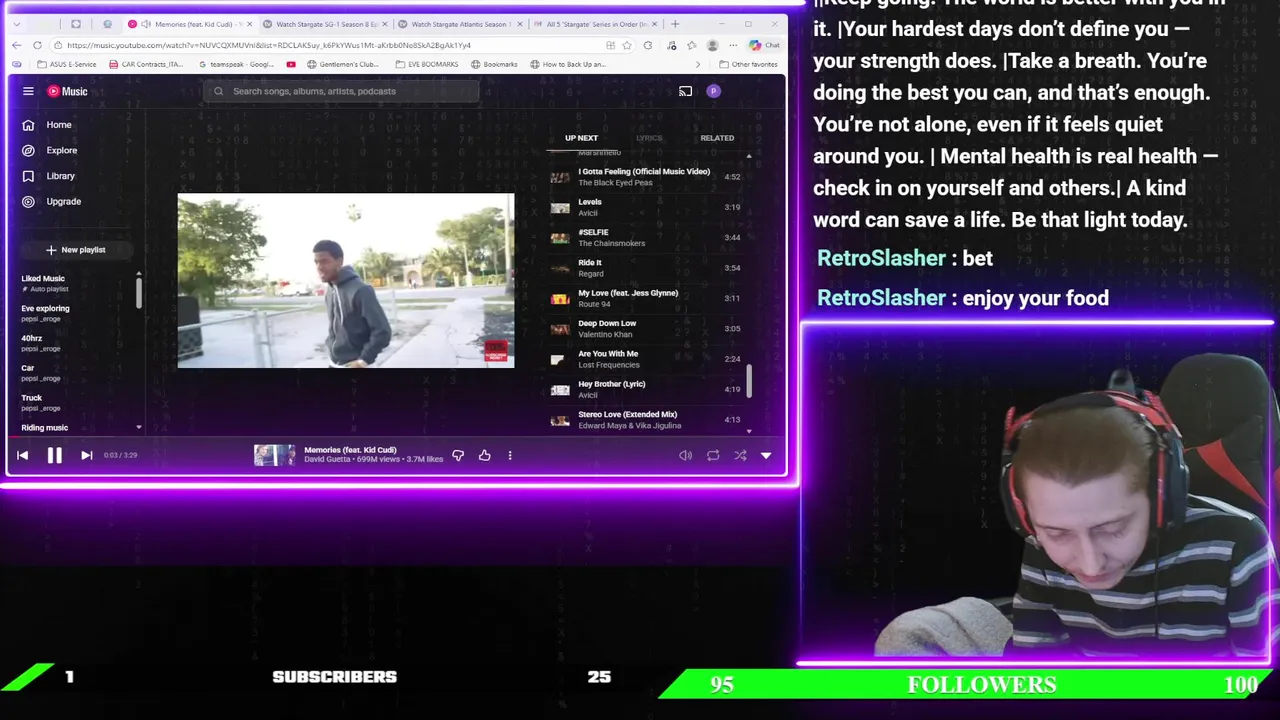This screenshot has height=720, width=1280.
Task: Open the Library section
Action: point(60,176)
